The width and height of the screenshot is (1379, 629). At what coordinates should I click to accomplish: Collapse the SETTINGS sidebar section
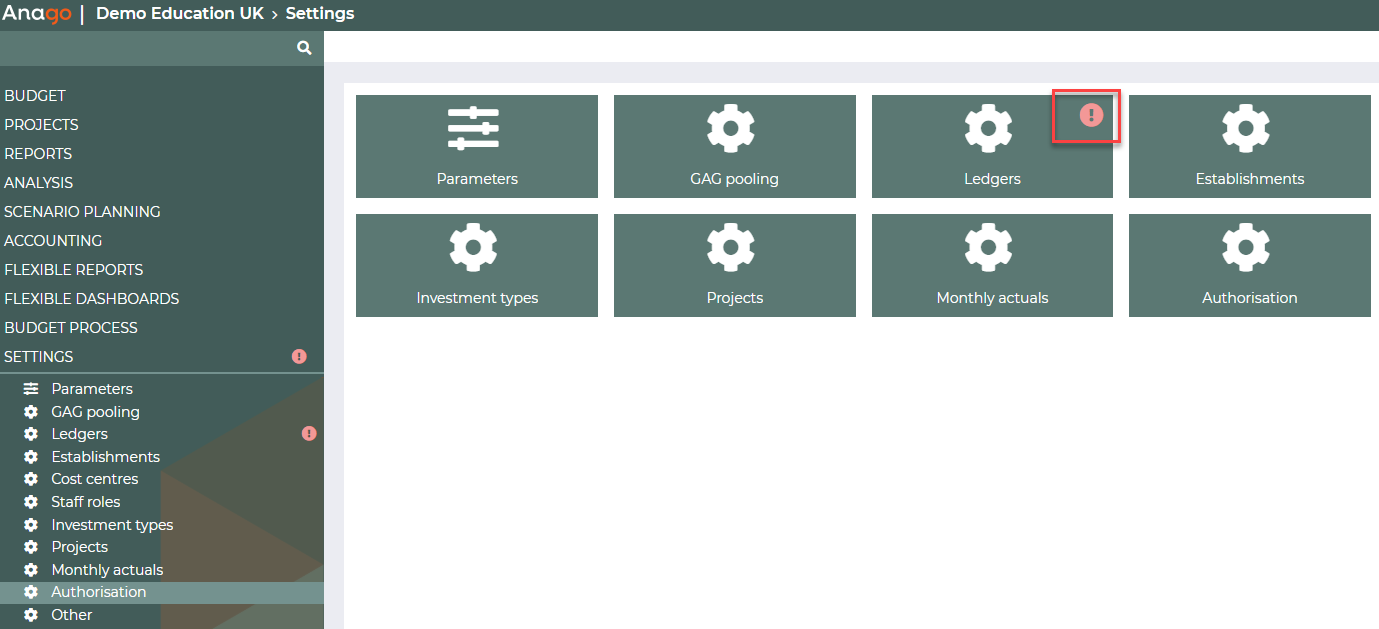pos(39,357)
